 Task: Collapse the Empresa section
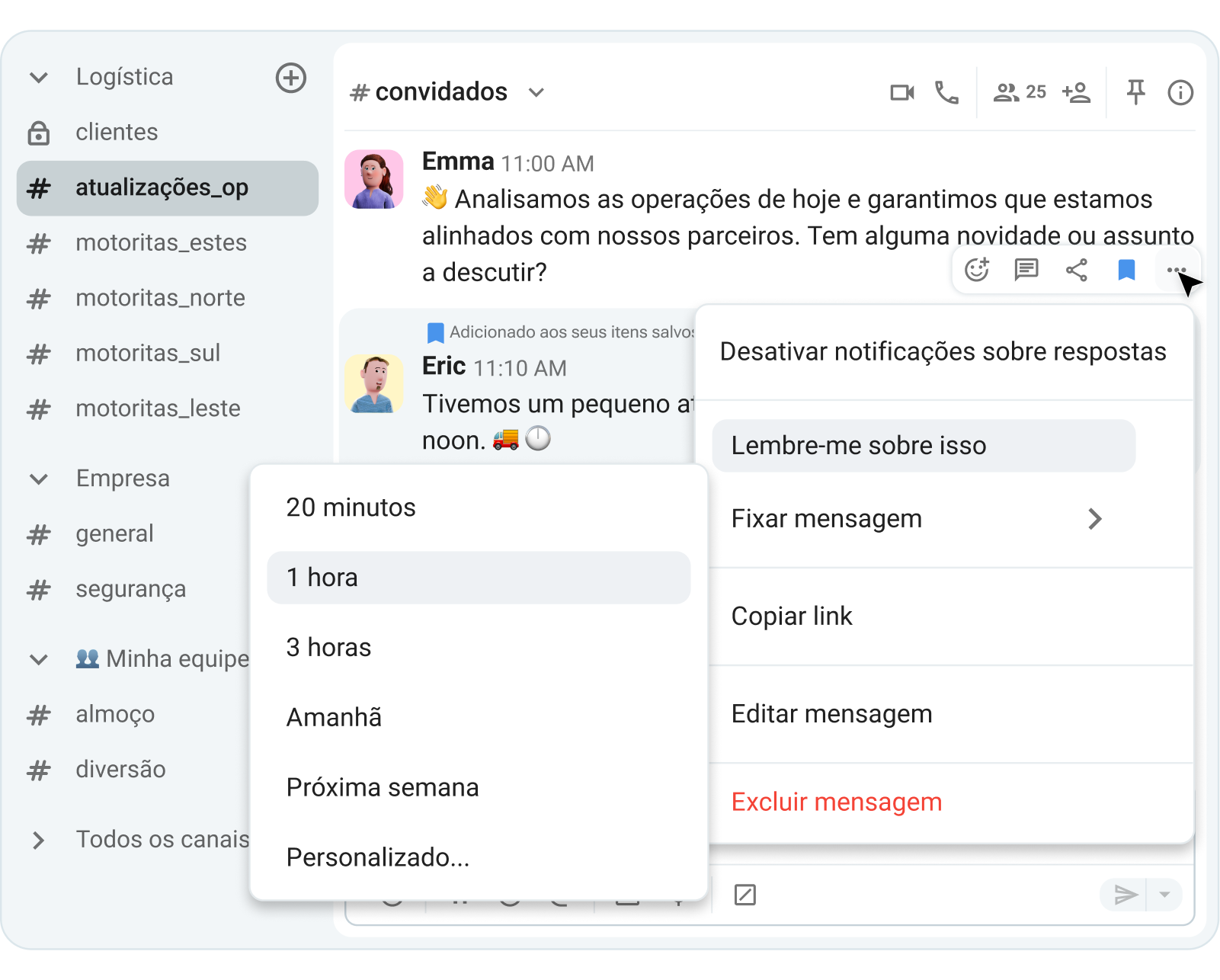[39, 479]
